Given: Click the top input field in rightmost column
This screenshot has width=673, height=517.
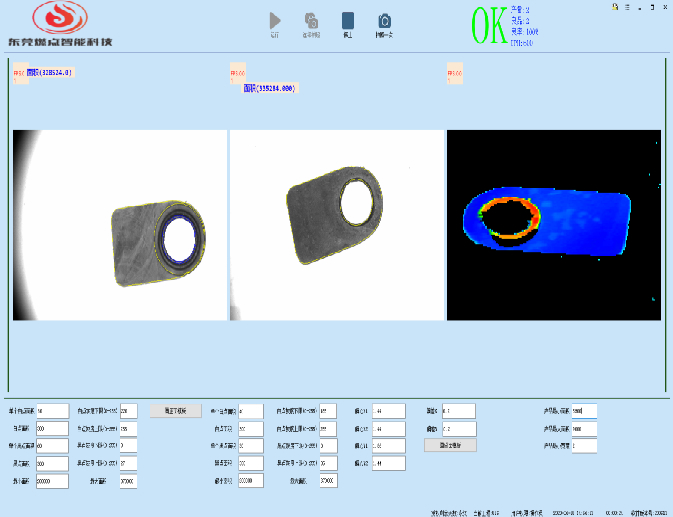Looking at the screenshot, I should [583, 411].
